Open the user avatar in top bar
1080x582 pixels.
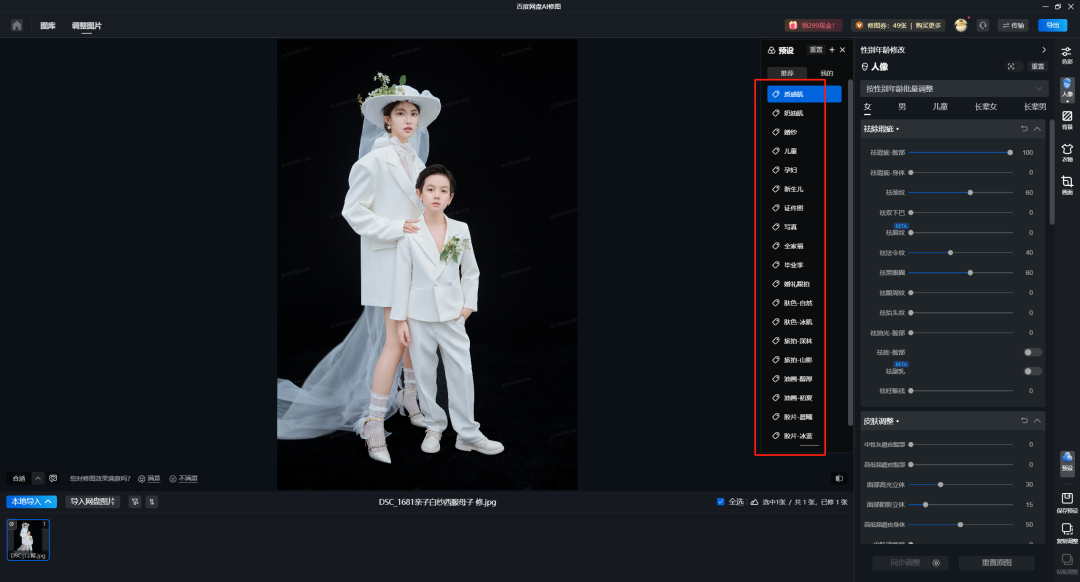pyautogui.click(x=961, y=25)
